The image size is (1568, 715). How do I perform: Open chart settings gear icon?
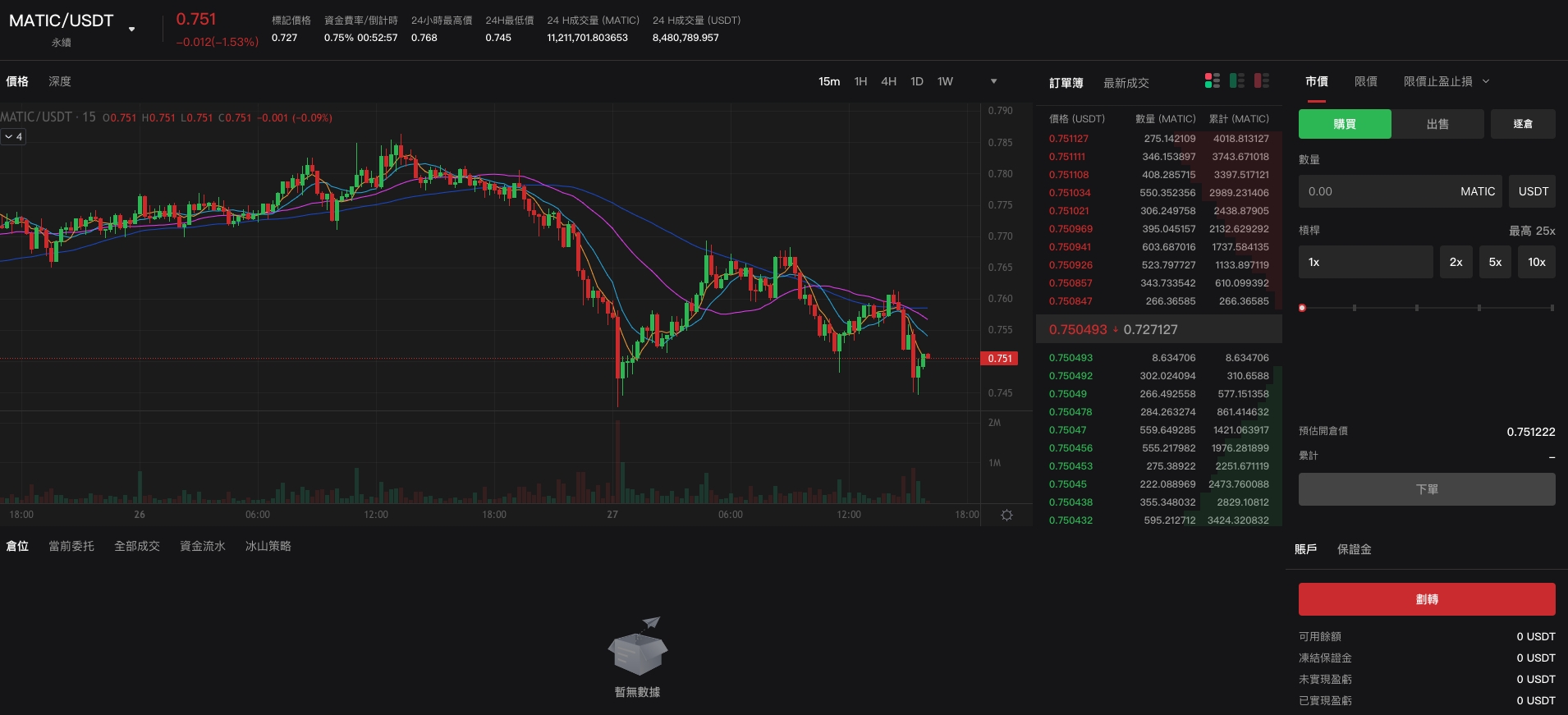(1006, 515)
